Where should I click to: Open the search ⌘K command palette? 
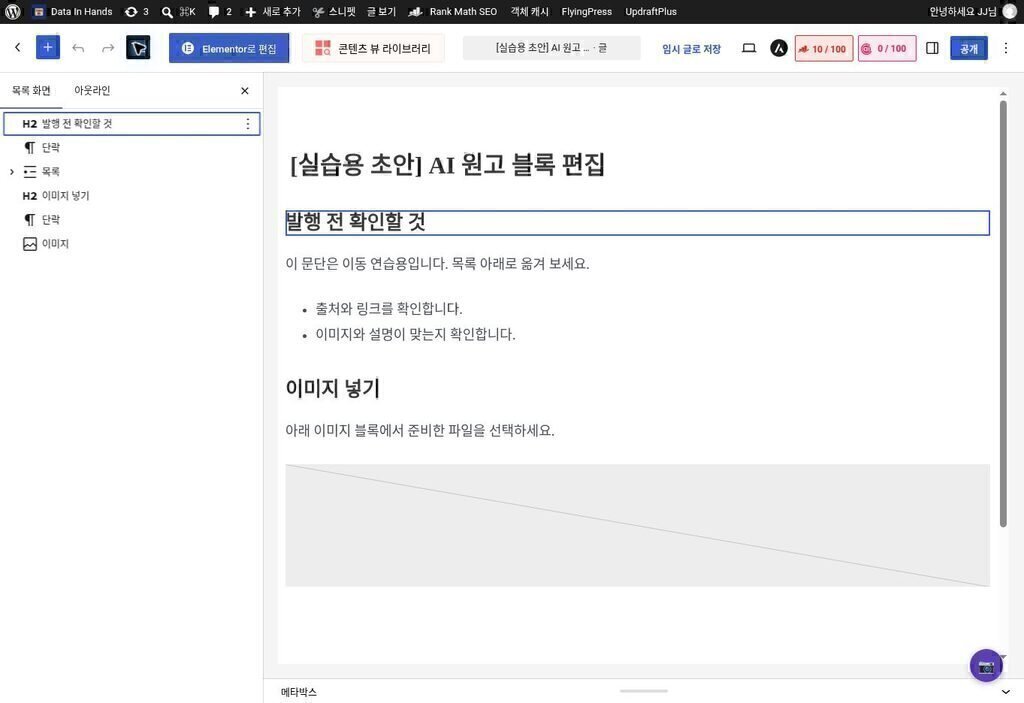[178, 12]
